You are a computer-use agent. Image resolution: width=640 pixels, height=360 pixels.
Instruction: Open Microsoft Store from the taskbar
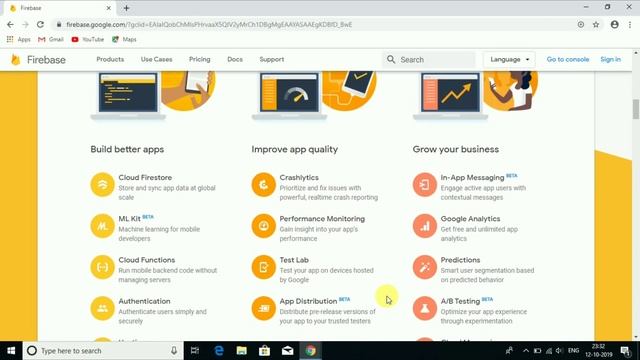264,351
